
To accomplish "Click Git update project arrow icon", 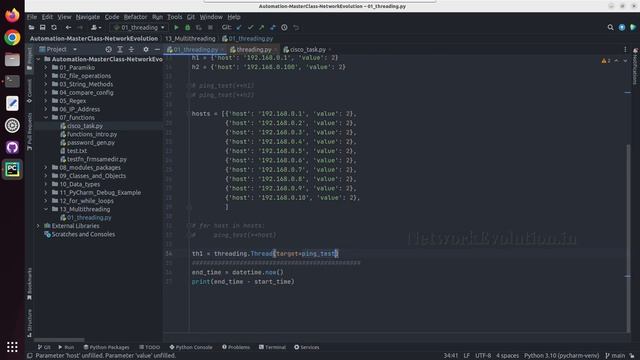I will click(x=239, y=27).
